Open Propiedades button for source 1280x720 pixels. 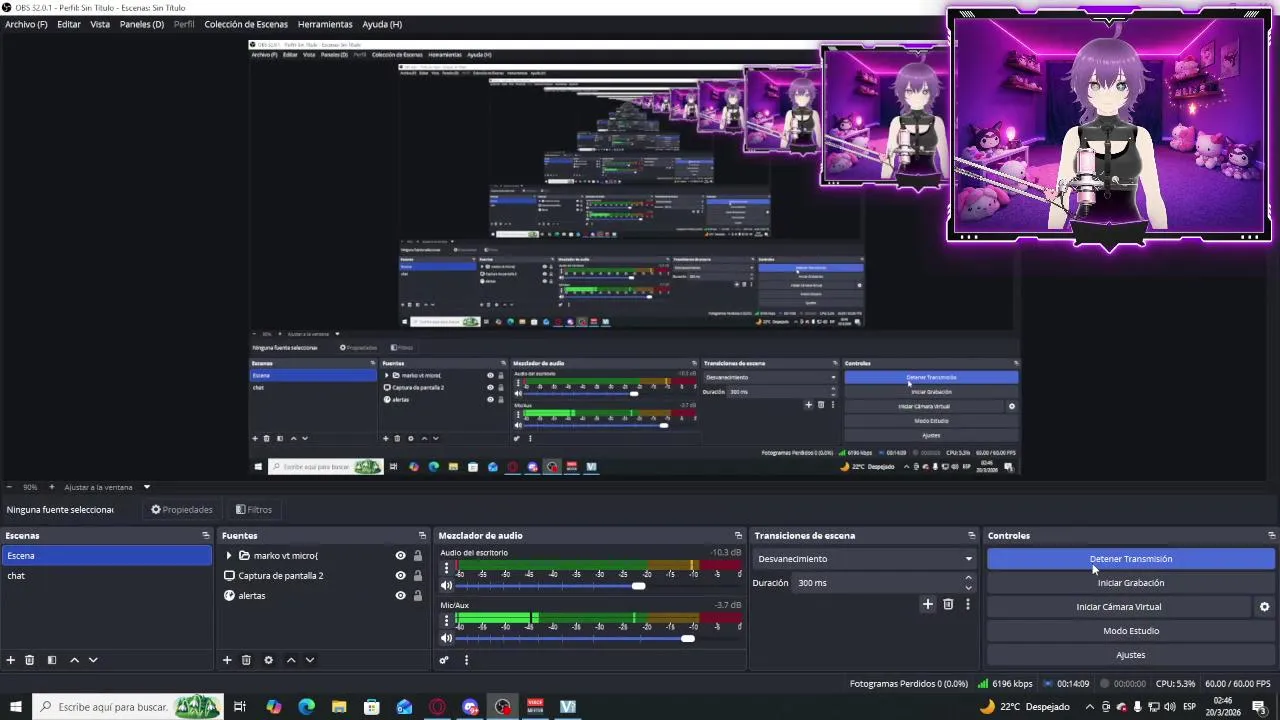click(x=182, y=510)
